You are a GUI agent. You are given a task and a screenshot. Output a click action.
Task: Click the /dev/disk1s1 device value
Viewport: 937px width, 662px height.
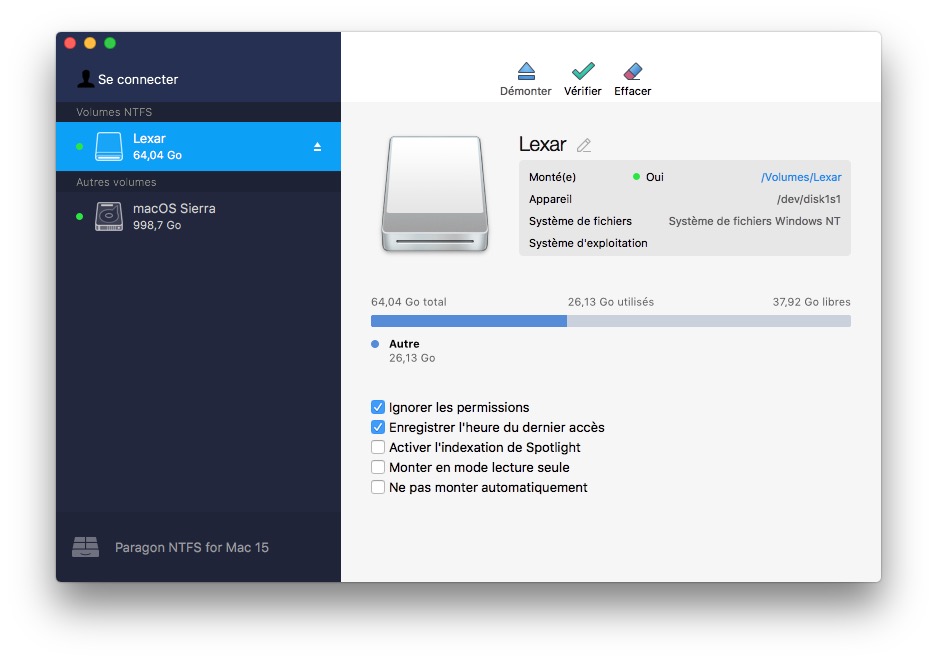tap(809, 199)
